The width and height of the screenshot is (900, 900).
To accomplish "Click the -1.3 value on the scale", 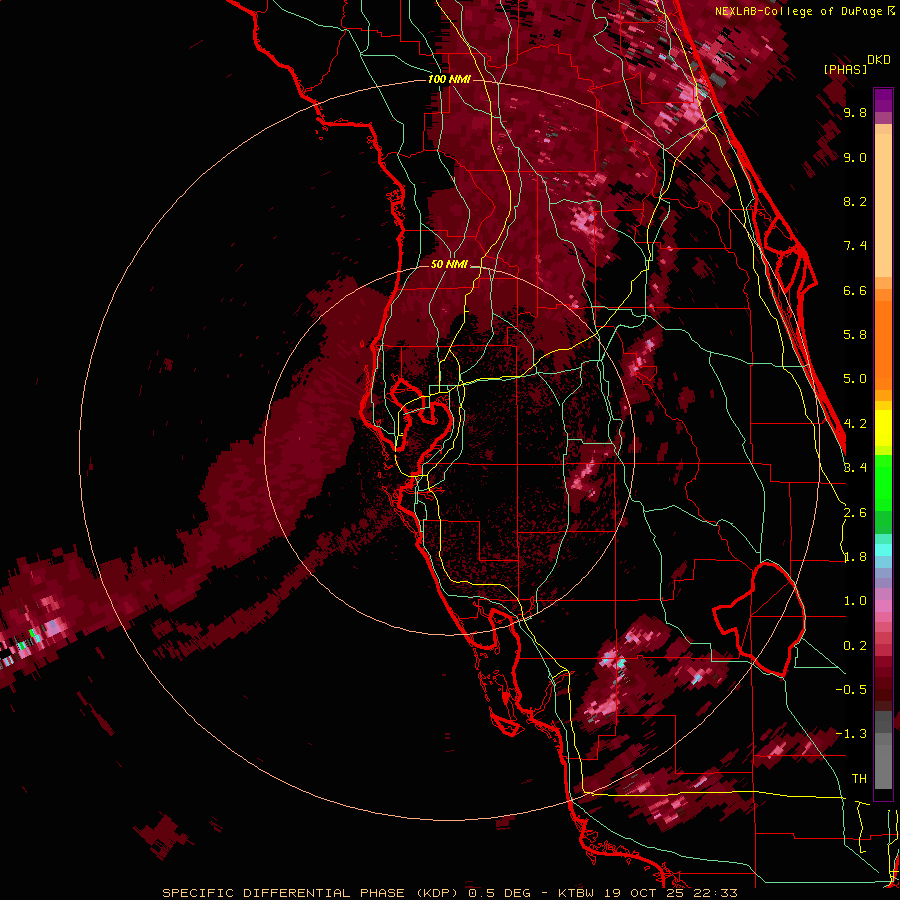I will pos(851,734).
